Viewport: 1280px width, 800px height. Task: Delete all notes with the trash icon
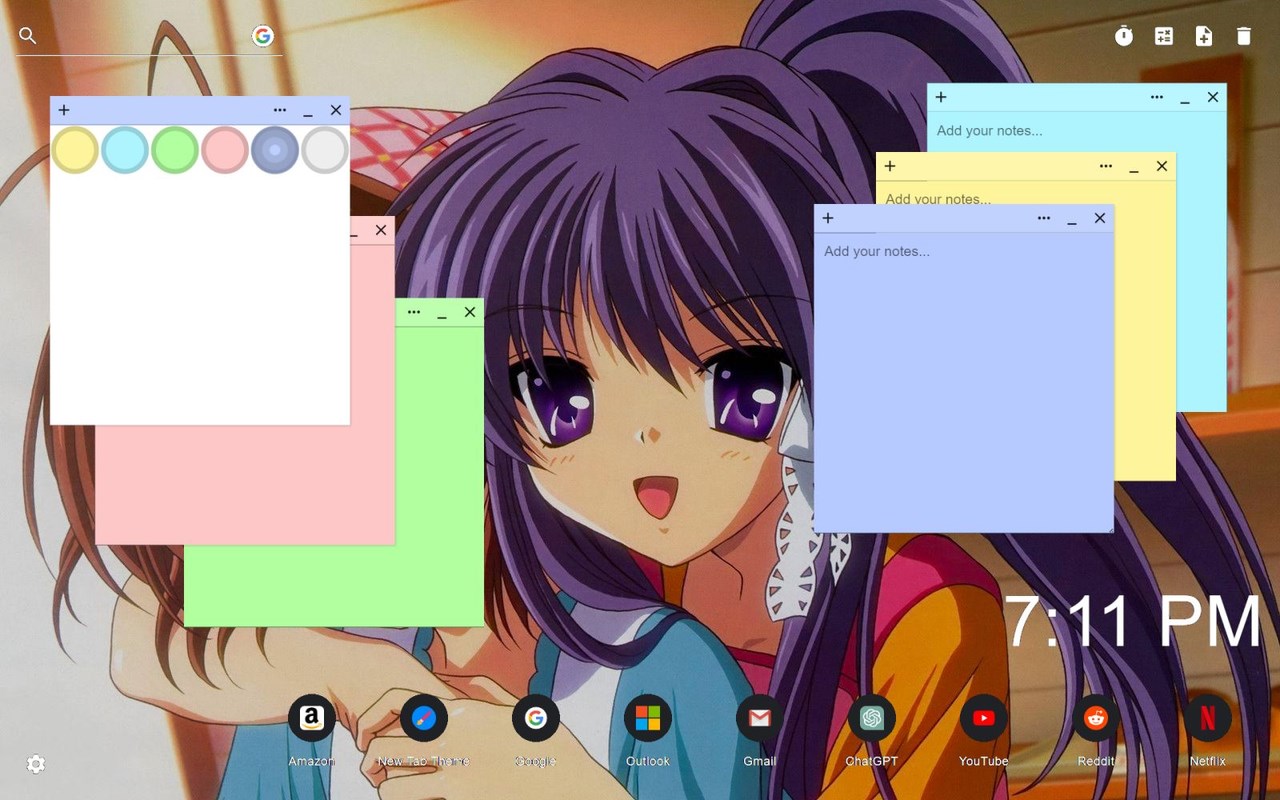[1244, 36]
